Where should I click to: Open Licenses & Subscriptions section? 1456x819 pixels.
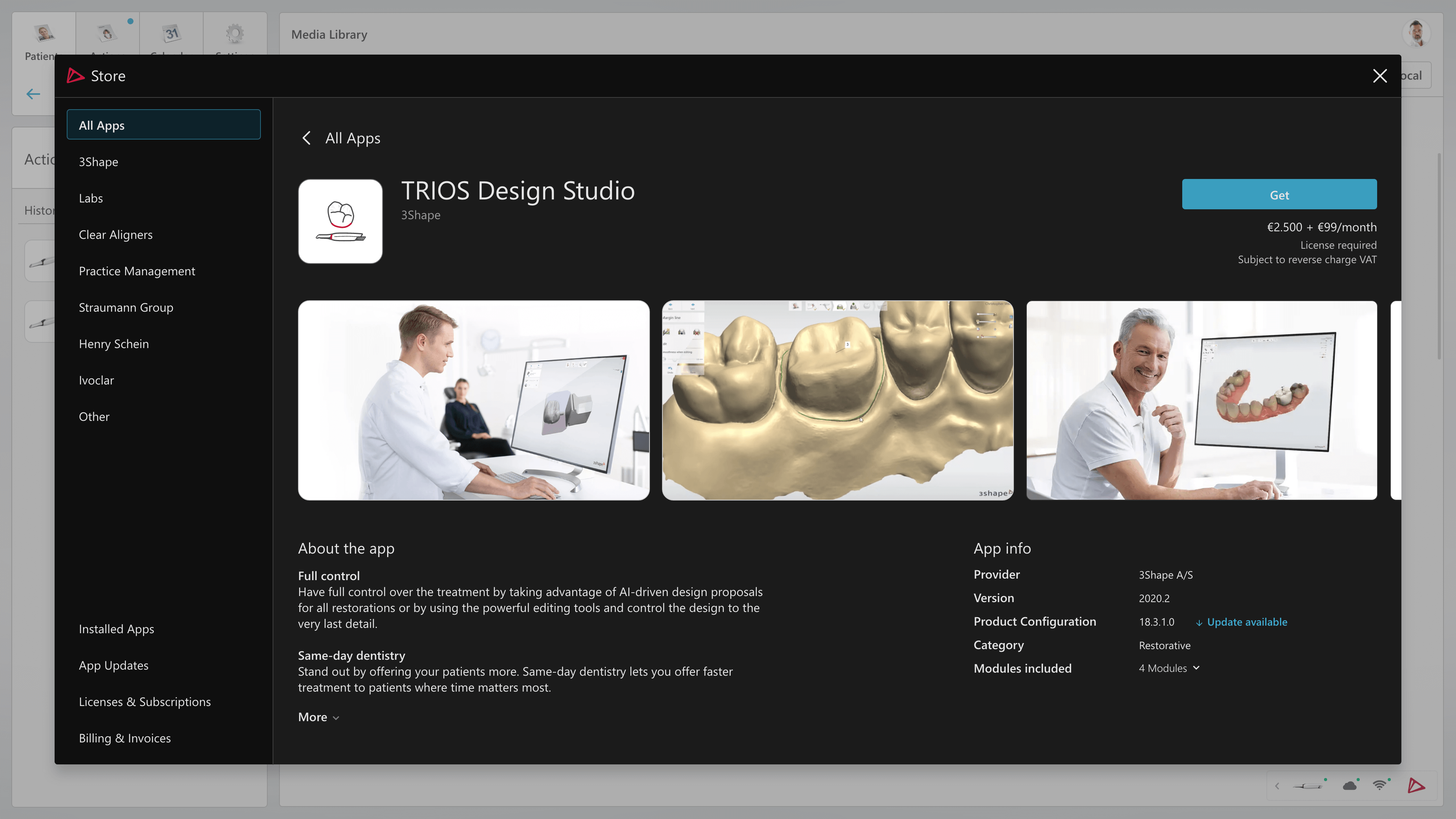tap(145, 701)
